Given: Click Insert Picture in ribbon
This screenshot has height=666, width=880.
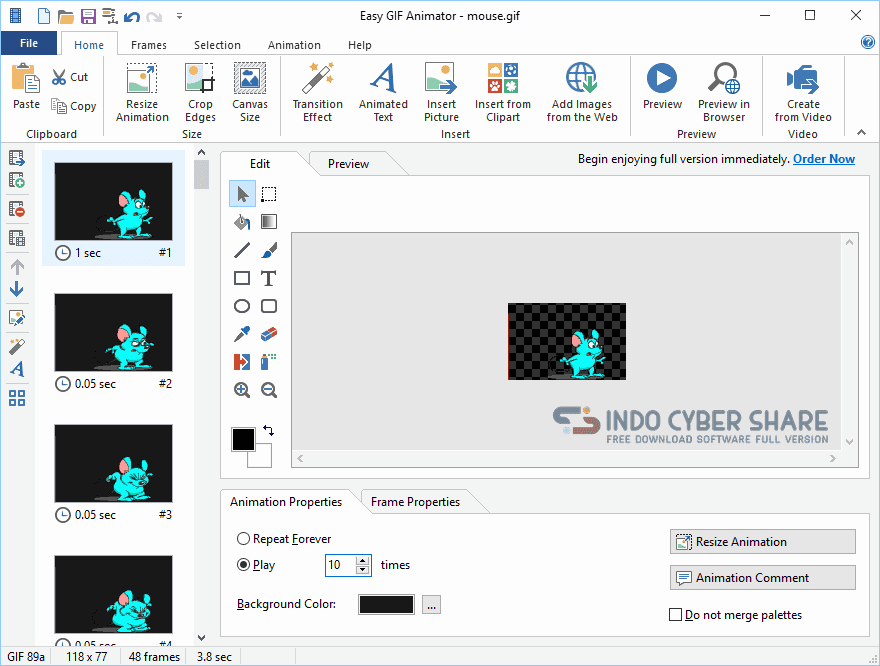Looking at the screenshot, I should pos(441,93).
